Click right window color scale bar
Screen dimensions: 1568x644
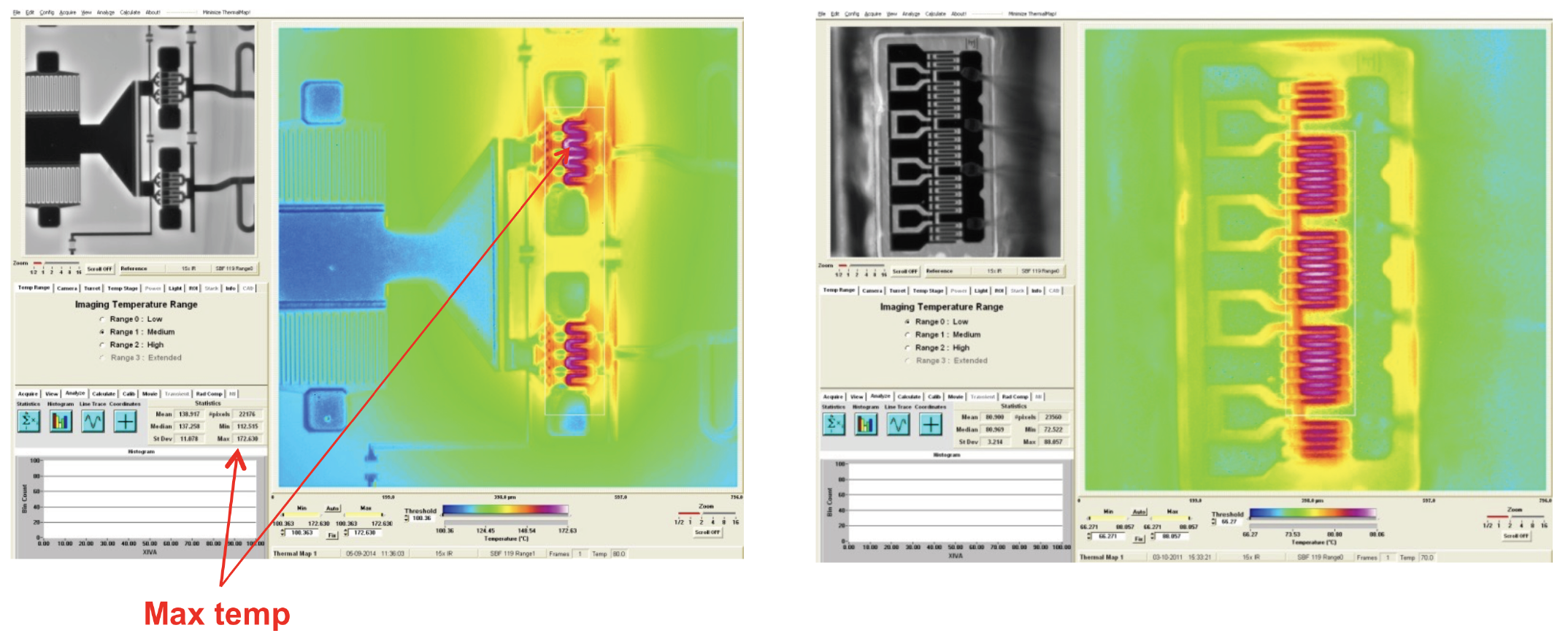(1313, 513)
